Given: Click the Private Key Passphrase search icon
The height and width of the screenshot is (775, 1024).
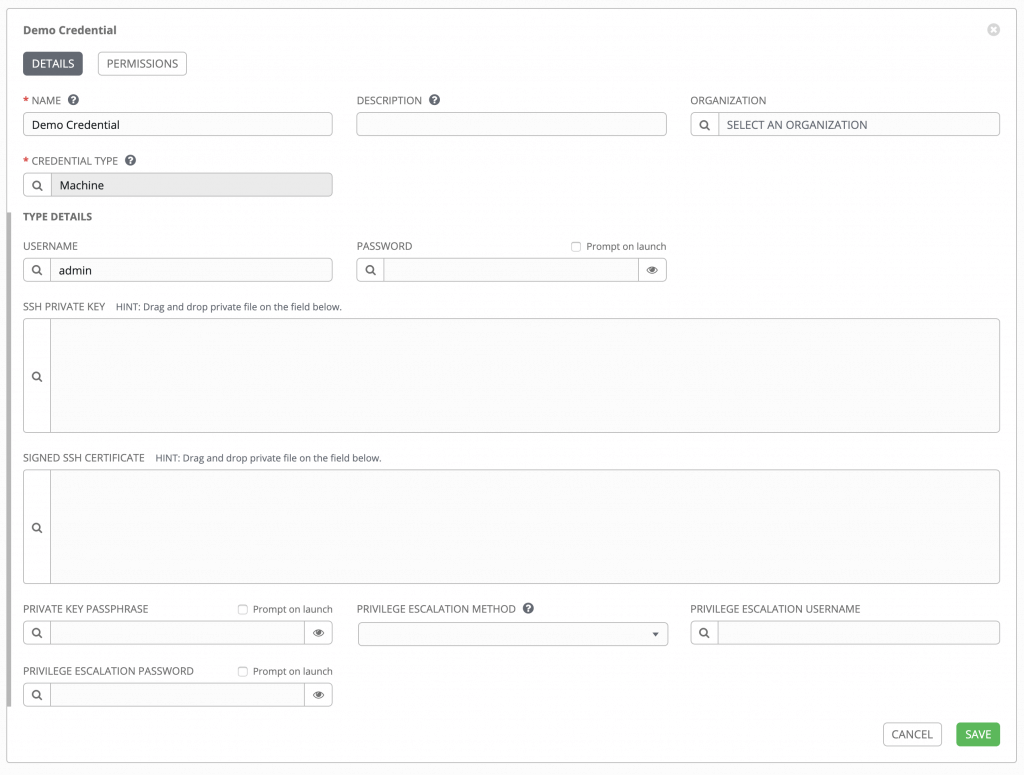Looking at the screenshot, I should point(37,633).
